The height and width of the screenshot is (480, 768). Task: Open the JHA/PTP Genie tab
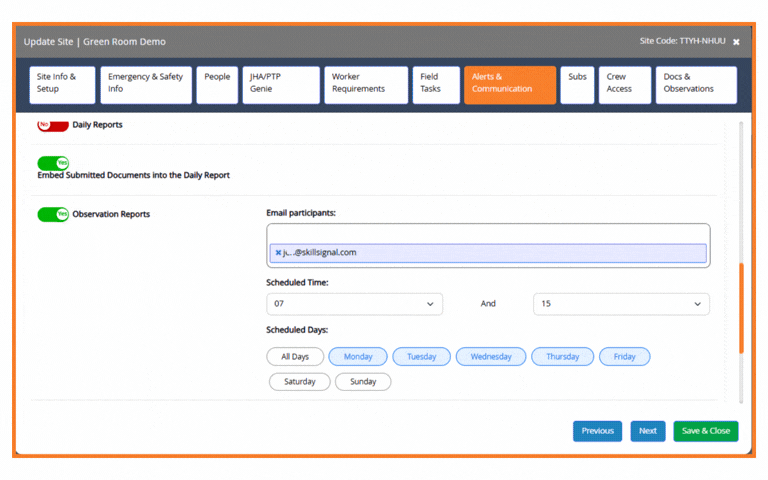point(281,85)
